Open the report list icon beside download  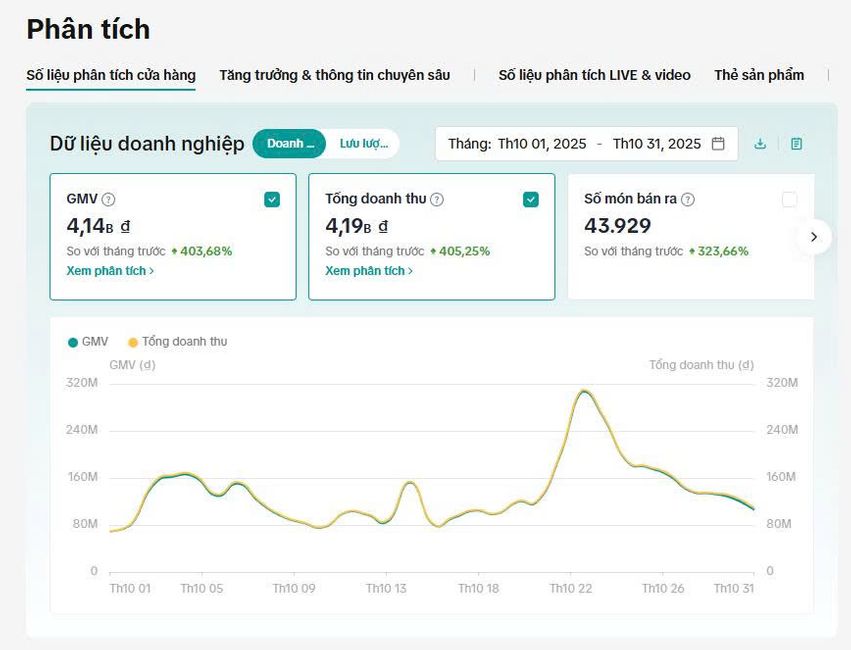click(x=796, y=144)
